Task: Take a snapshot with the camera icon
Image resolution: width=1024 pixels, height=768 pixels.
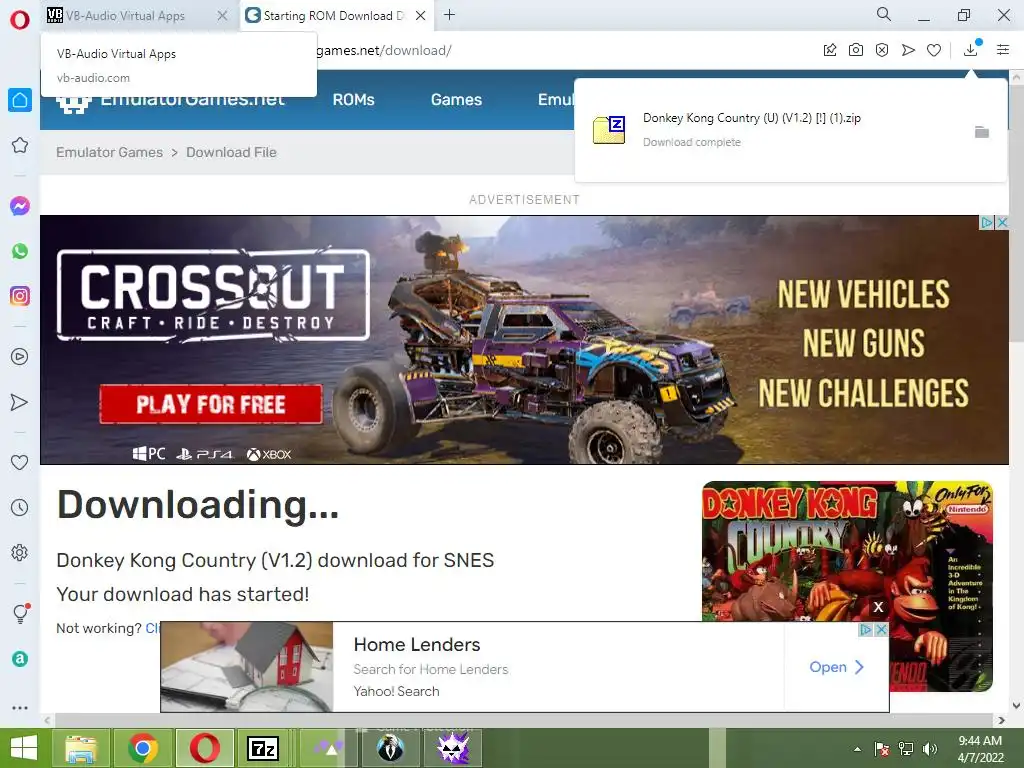Action: click(x=856, y=50)
